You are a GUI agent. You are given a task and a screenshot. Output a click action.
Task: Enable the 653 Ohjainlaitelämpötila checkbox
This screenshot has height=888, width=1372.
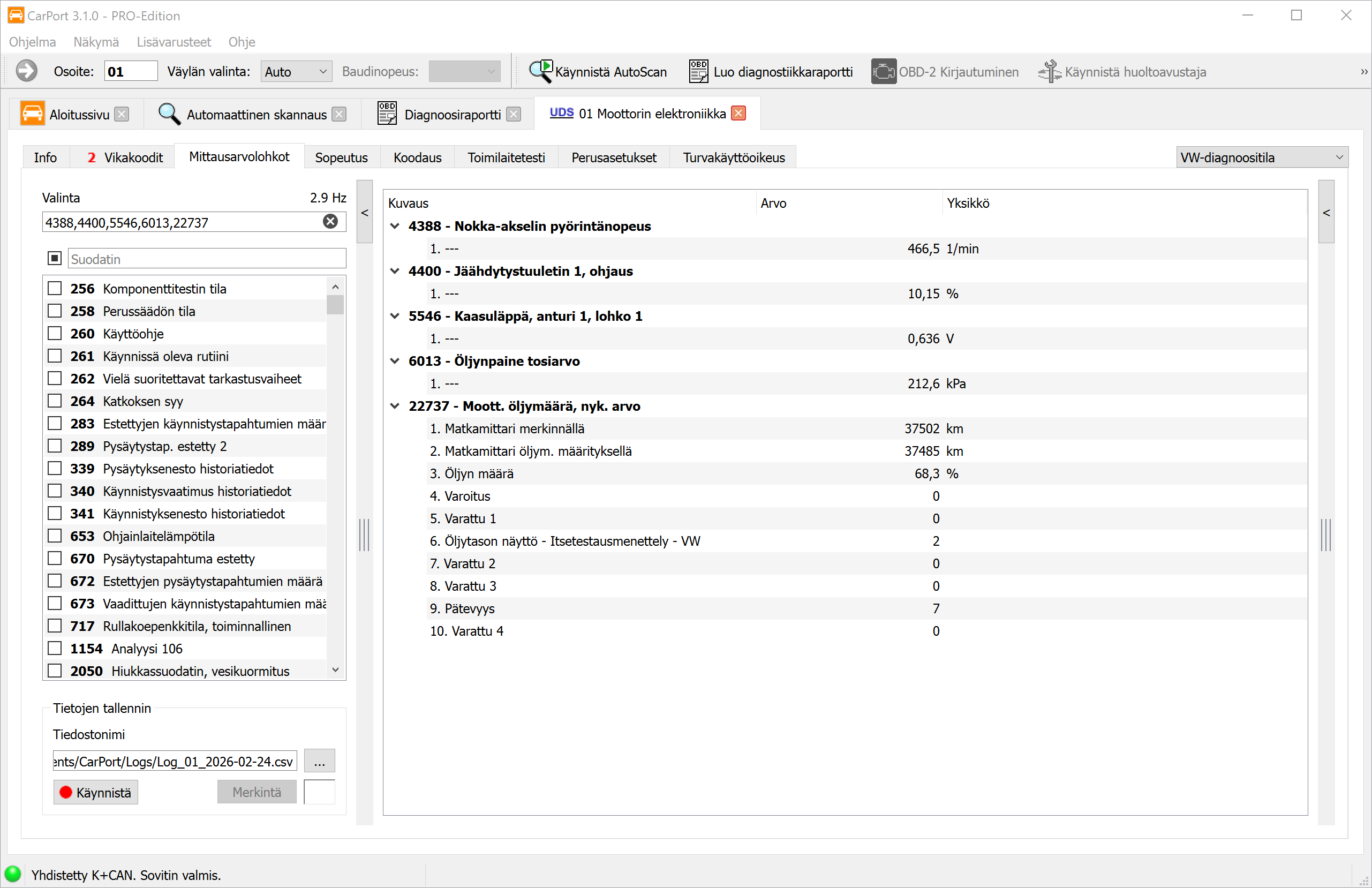point(55,536)
